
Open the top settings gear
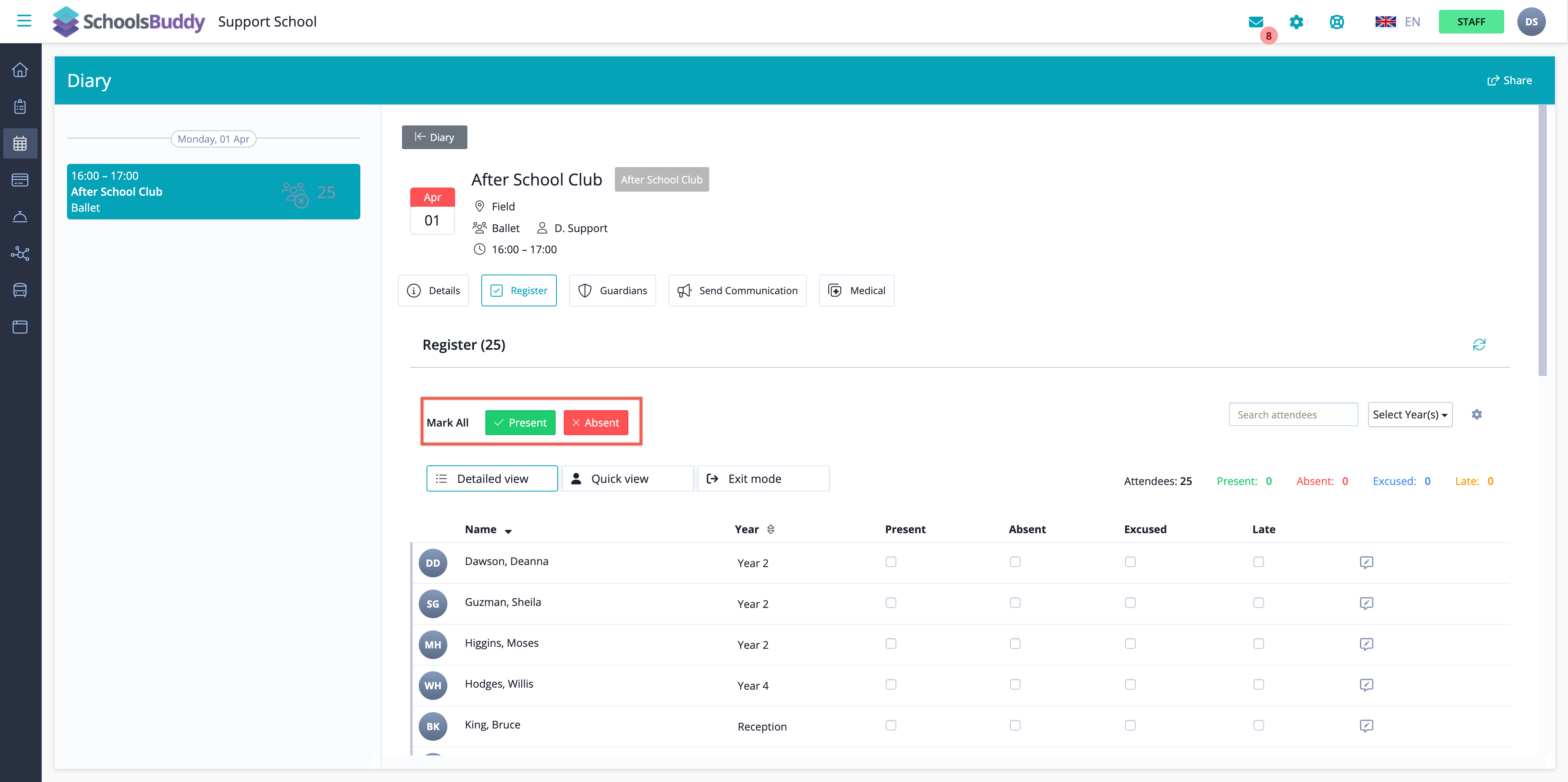tap(1297, 22)
